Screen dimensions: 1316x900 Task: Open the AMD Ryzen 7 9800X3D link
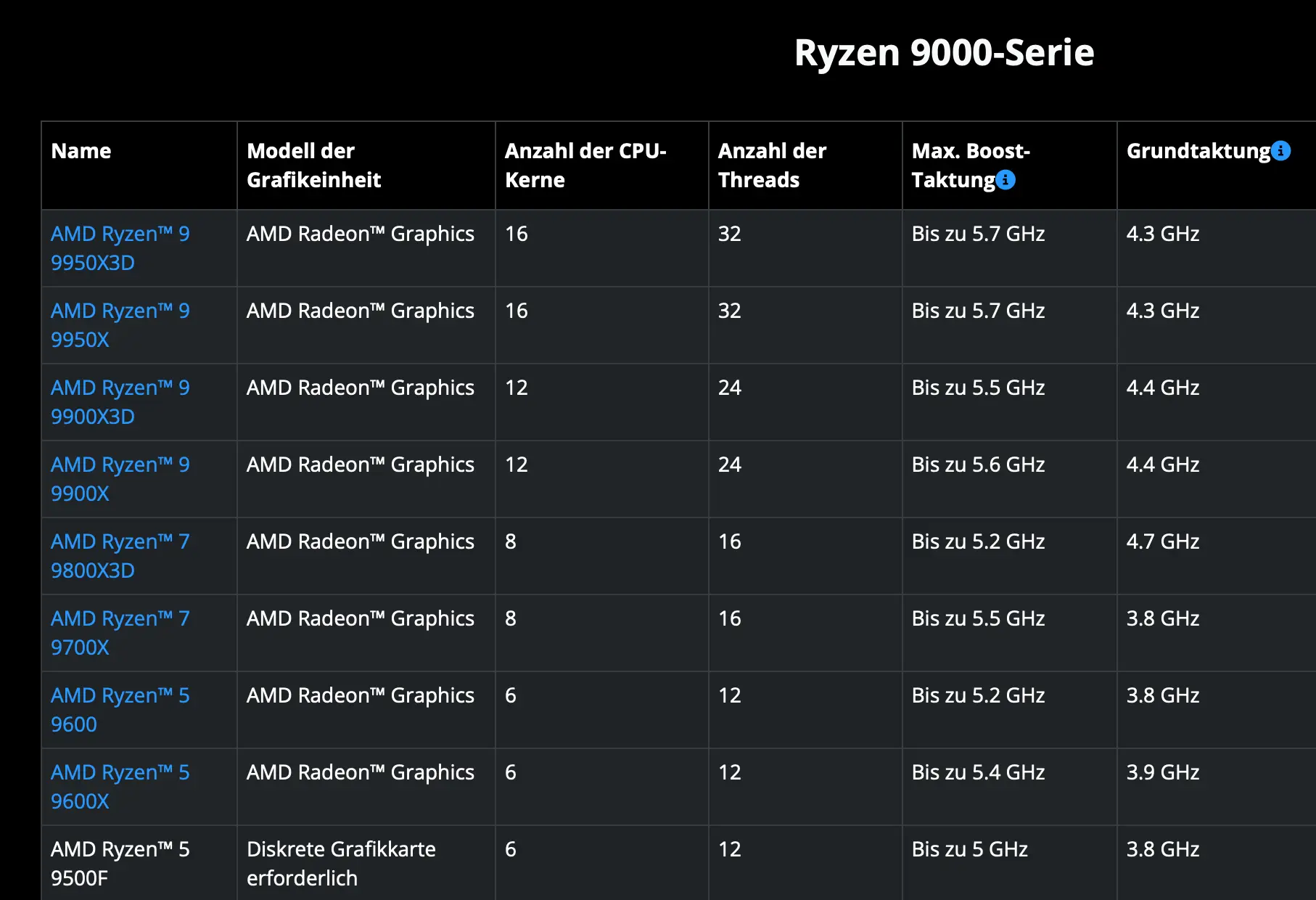[120, 555]
